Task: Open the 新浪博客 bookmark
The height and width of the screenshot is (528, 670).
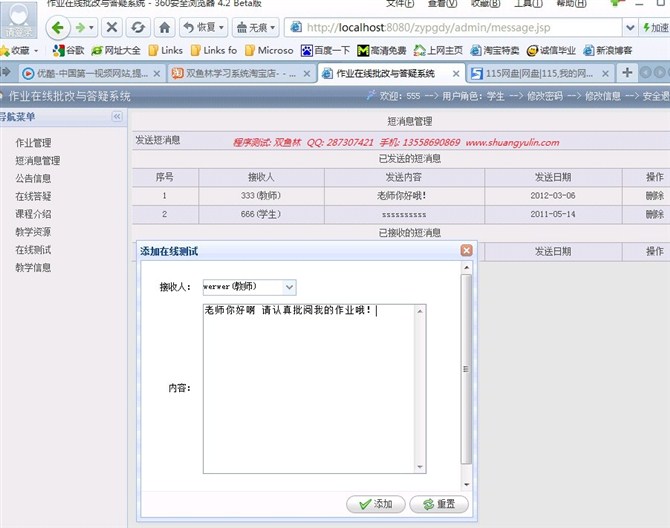Action: [607, 50]
